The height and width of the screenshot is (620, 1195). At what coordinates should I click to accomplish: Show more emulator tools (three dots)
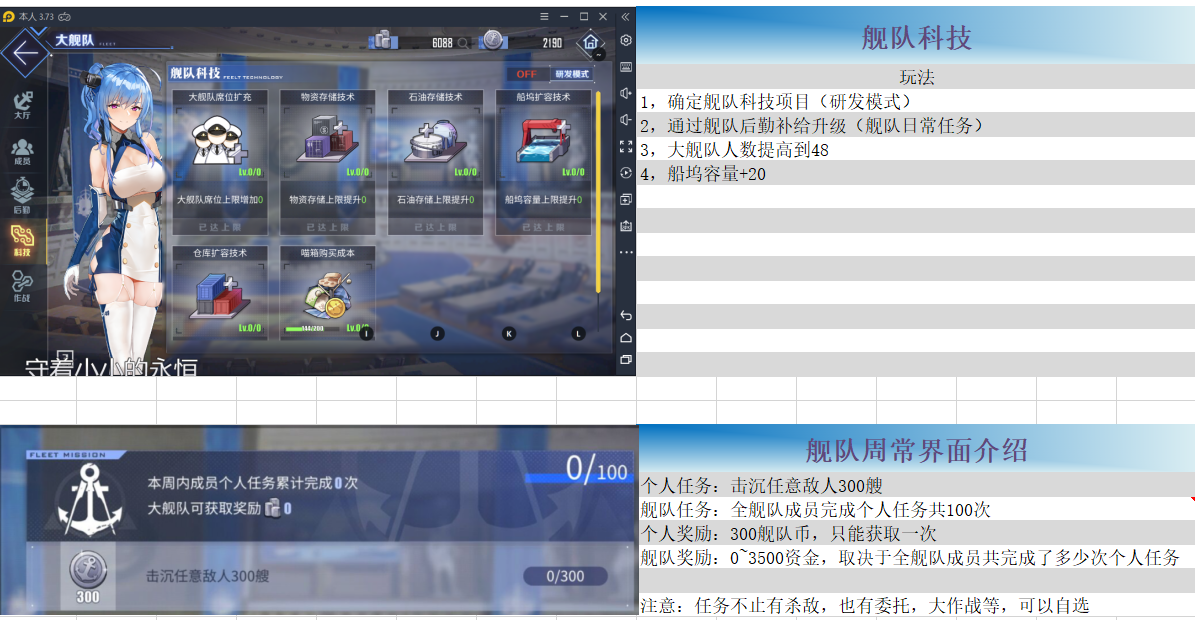626,252
